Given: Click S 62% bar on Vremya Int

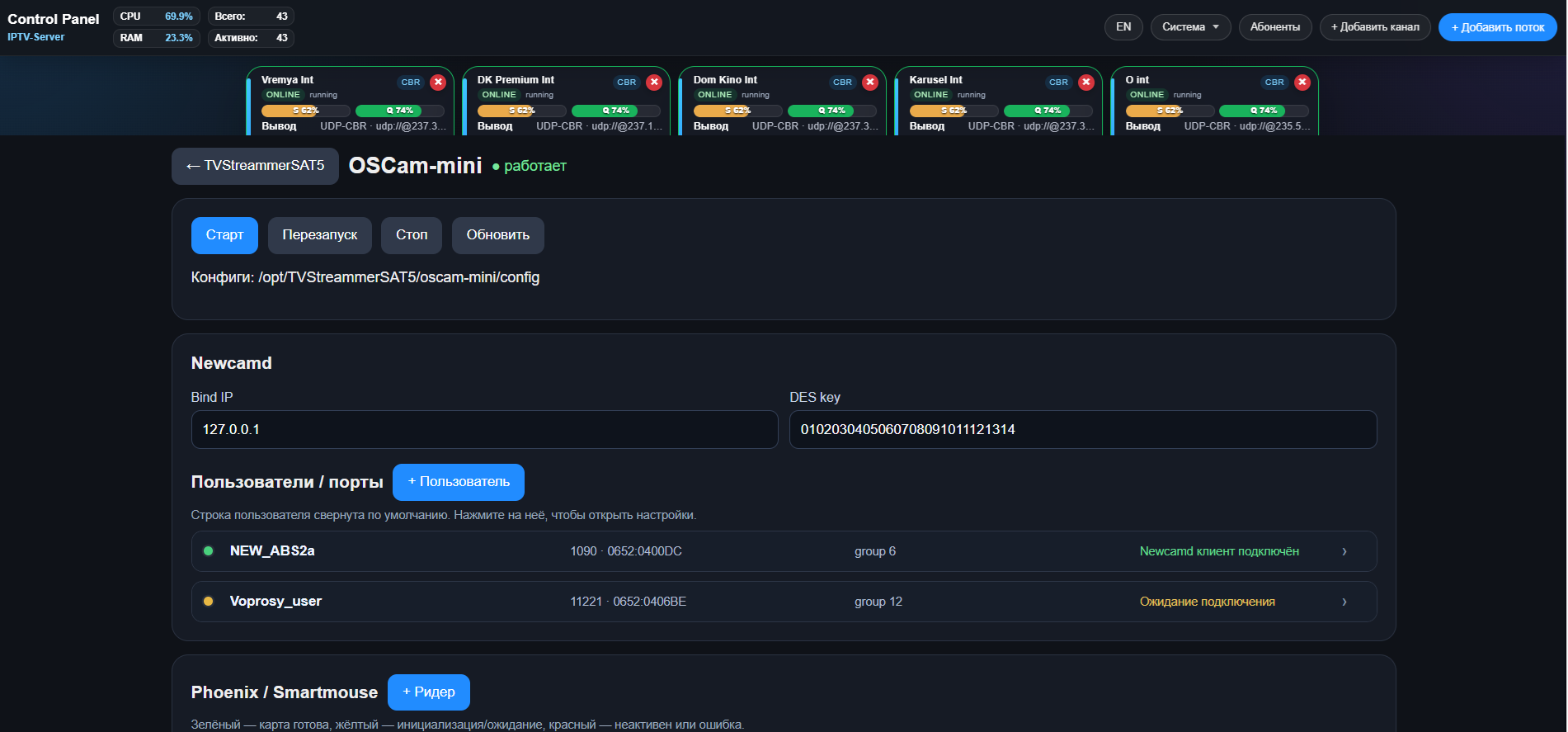Looking at the screenshot, I should click(x=306, y=111).
